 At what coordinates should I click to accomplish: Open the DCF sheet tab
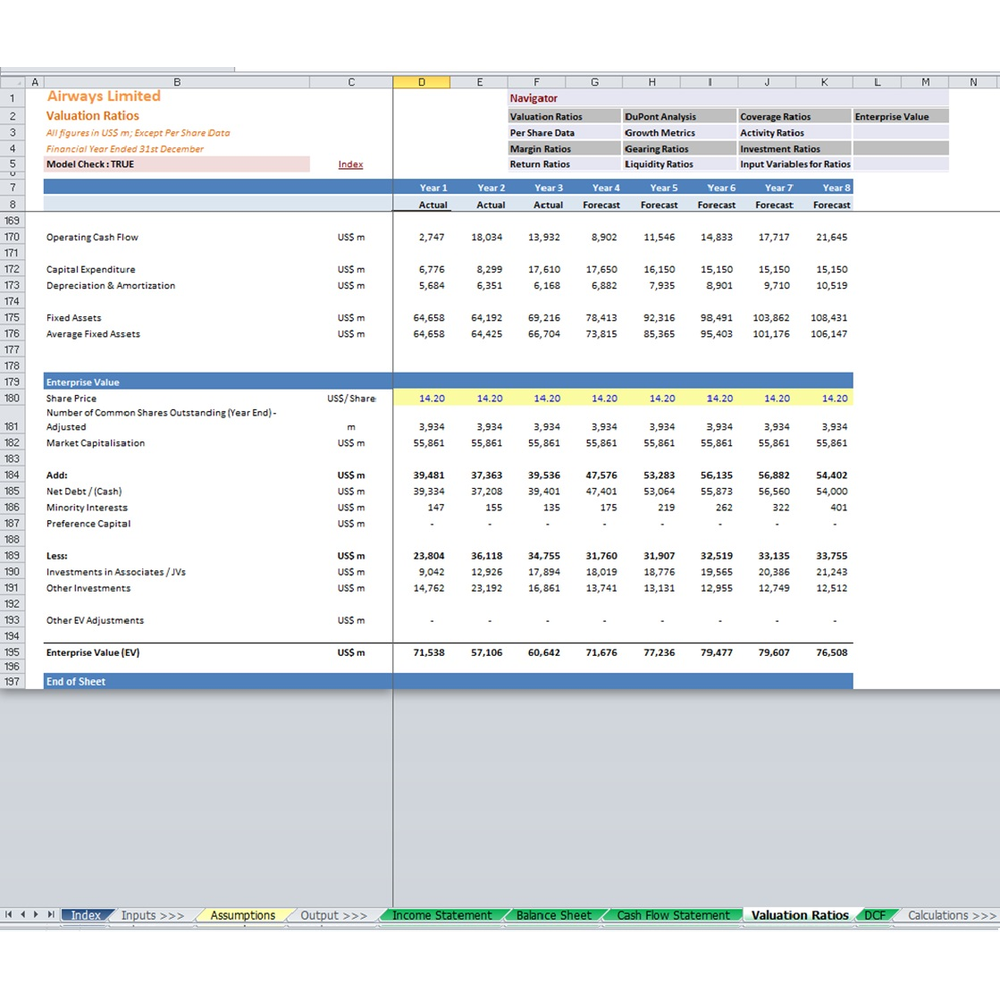(x=874, y=915)
